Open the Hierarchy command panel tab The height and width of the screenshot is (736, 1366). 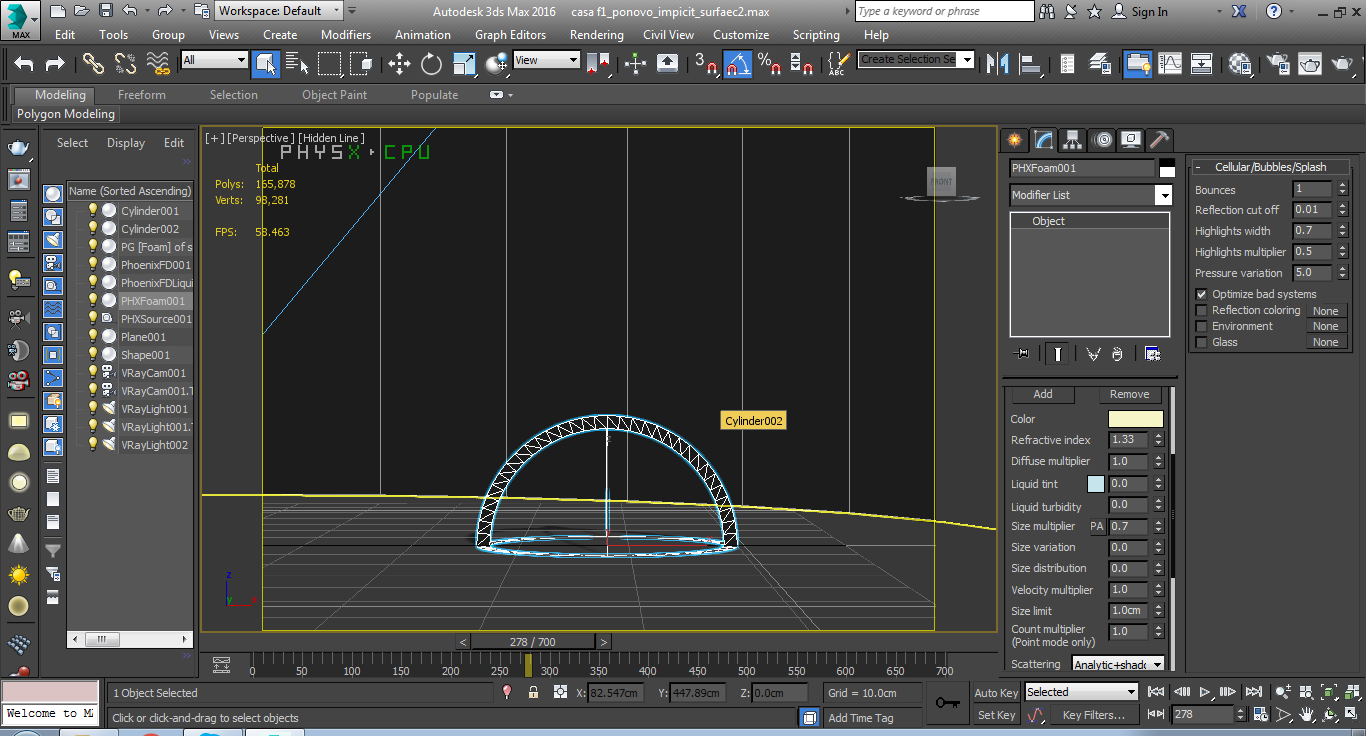click(x=1072, y=140)
